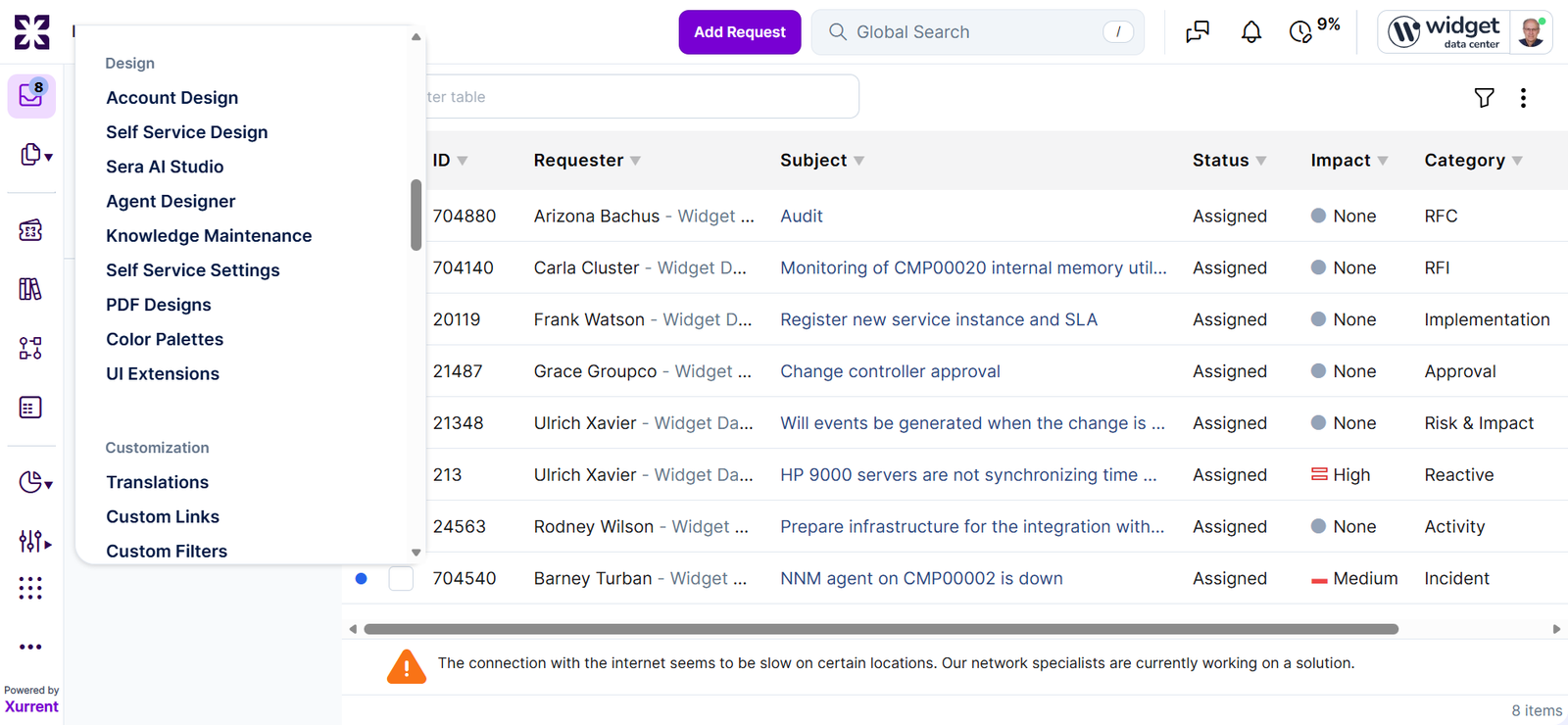Click the Xurrent powered-by link
The image size is (1568, 725).
coord(31,706)
